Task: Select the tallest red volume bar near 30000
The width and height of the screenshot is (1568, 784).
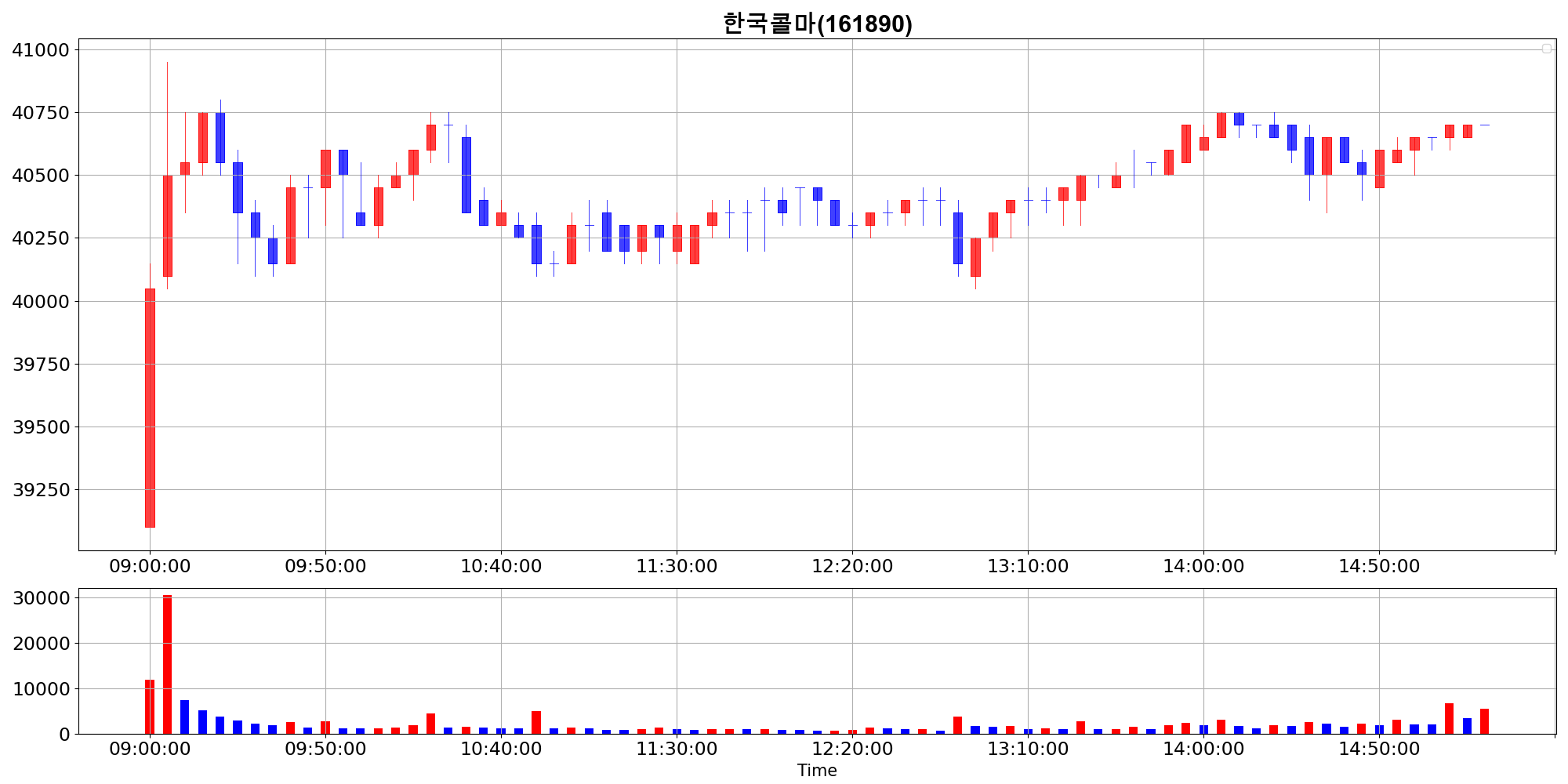Action: [x=167, y=665]
